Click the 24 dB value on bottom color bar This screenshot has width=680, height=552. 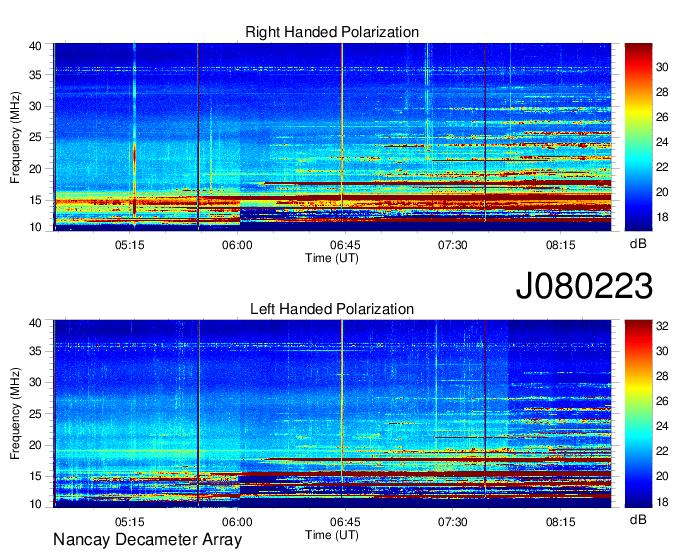(x=662, y=426)
